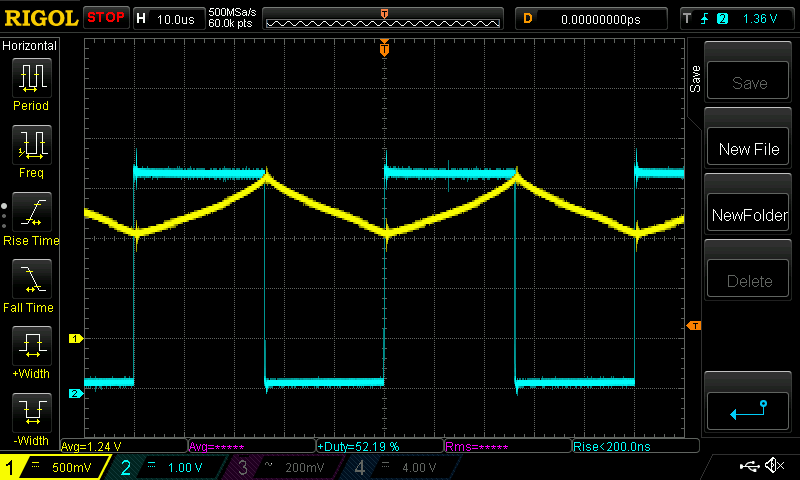Image resolution: width=800 pixels, height=480 pixels.
Task: Select the Period measurement icon
Action: tap(31, 81)
